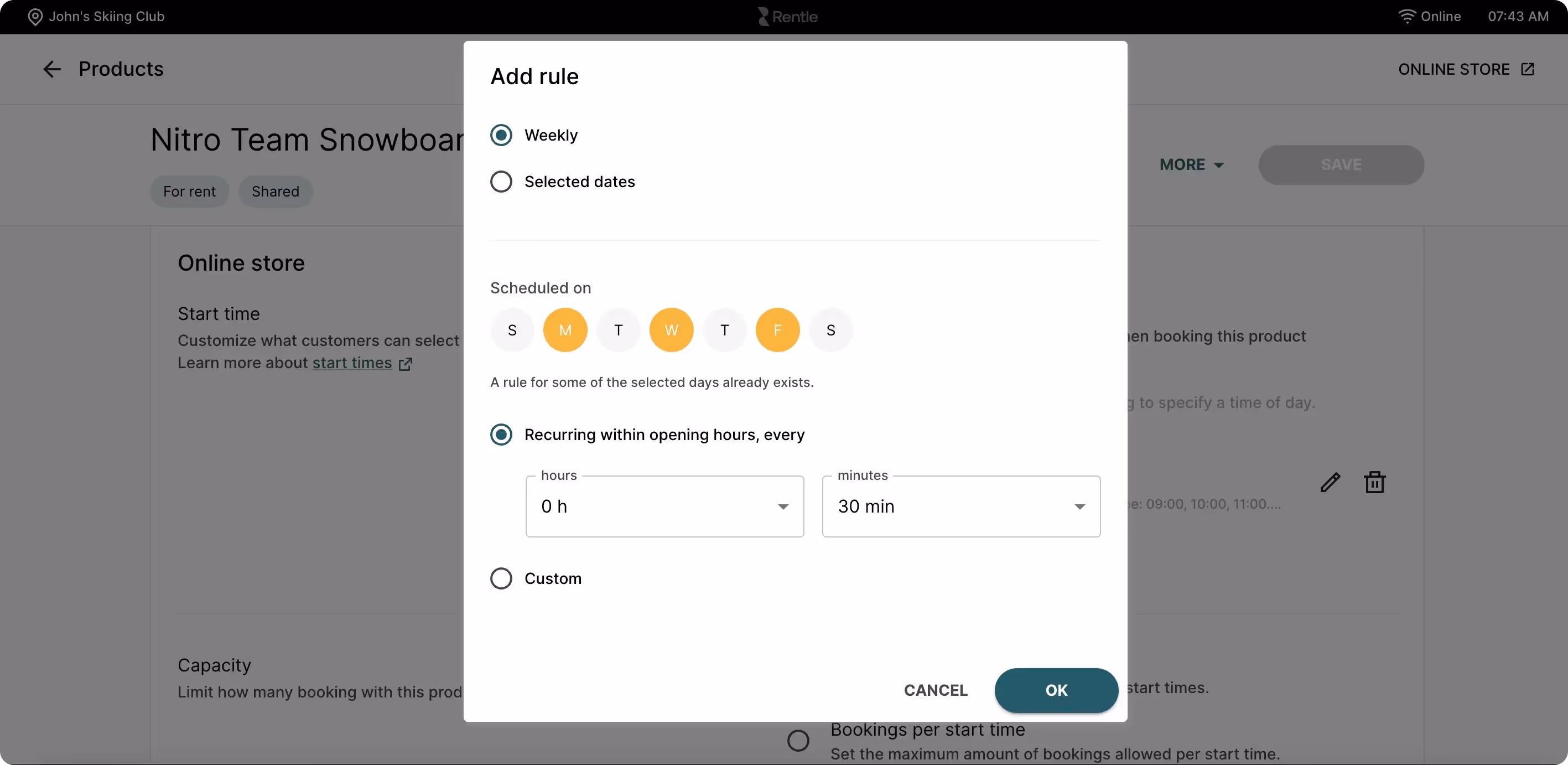Click the Rentle logo in the header

(x=787, y=17)
